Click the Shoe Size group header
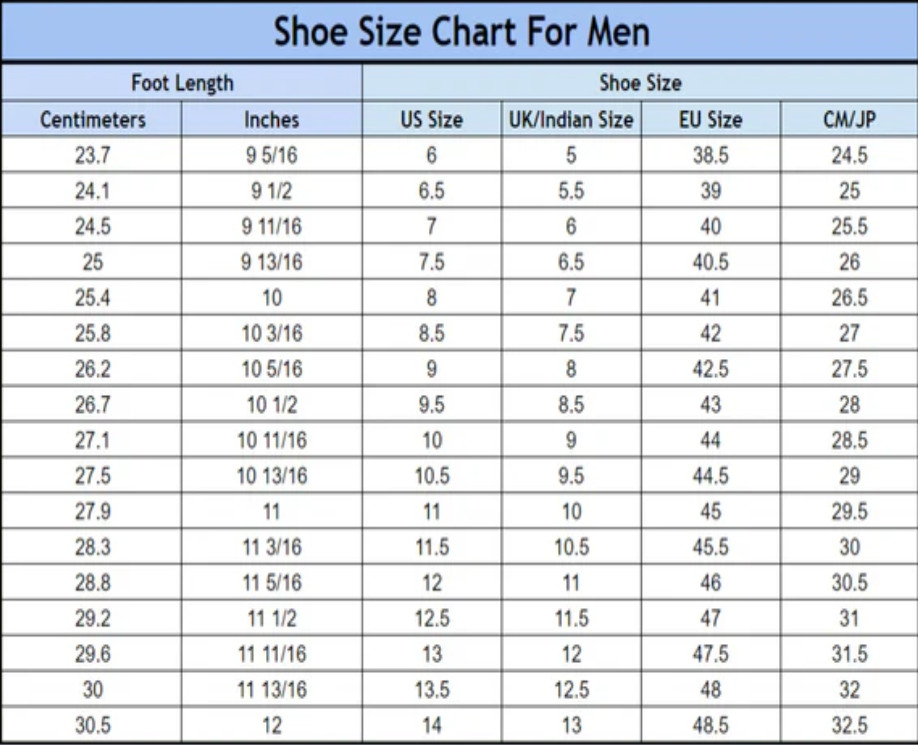 click(640, 83)
